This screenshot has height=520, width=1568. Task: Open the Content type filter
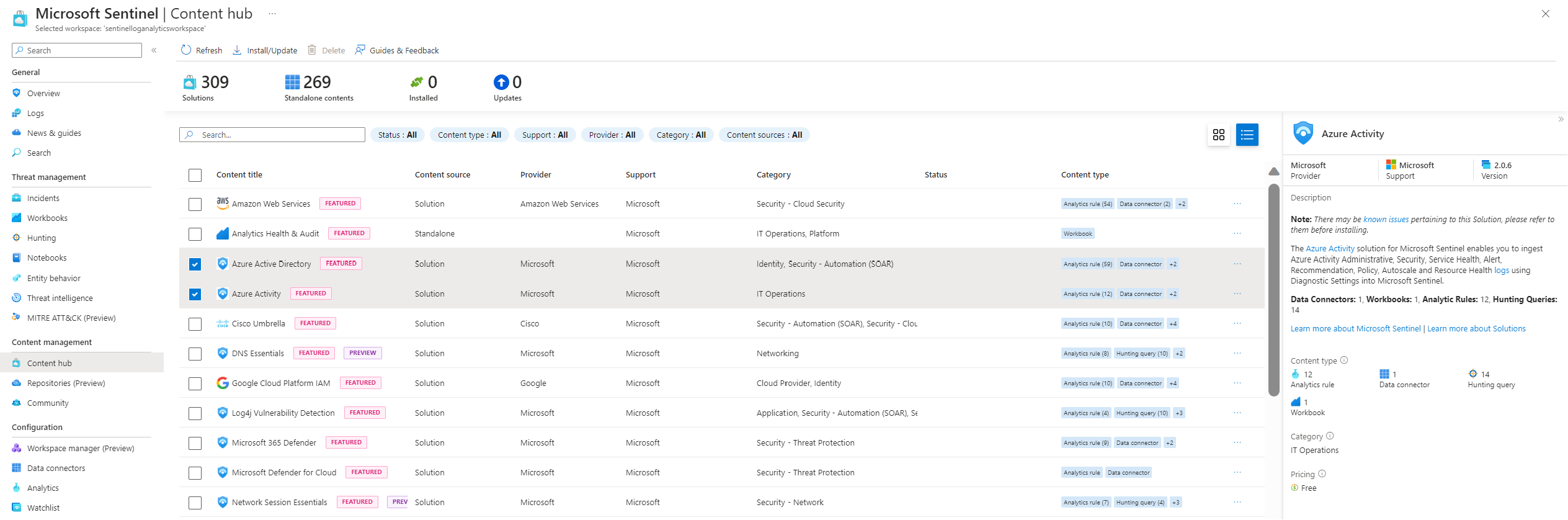[470, 135]
